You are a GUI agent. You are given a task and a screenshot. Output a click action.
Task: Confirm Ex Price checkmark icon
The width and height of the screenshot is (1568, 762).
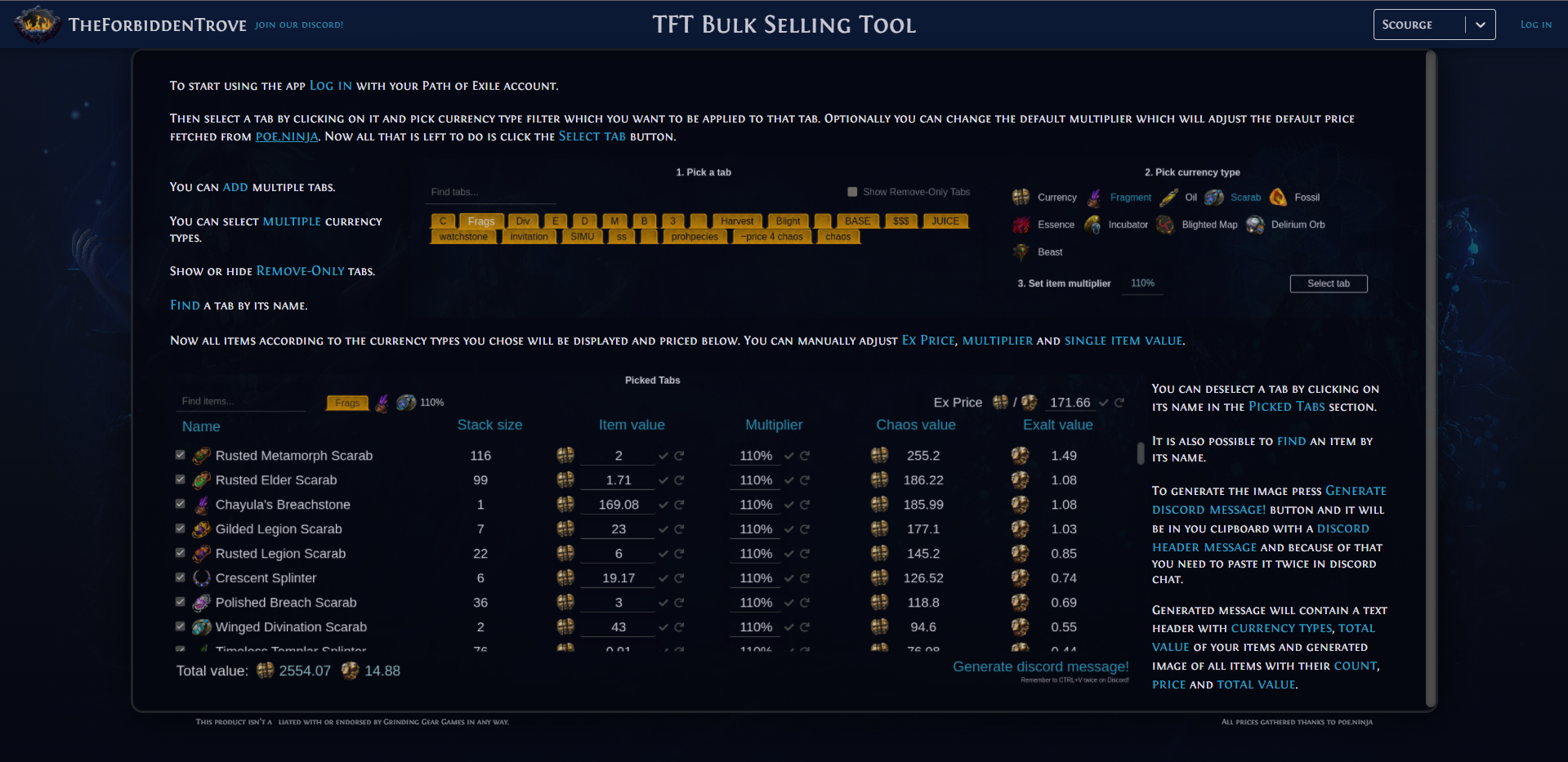[1104, 403]
